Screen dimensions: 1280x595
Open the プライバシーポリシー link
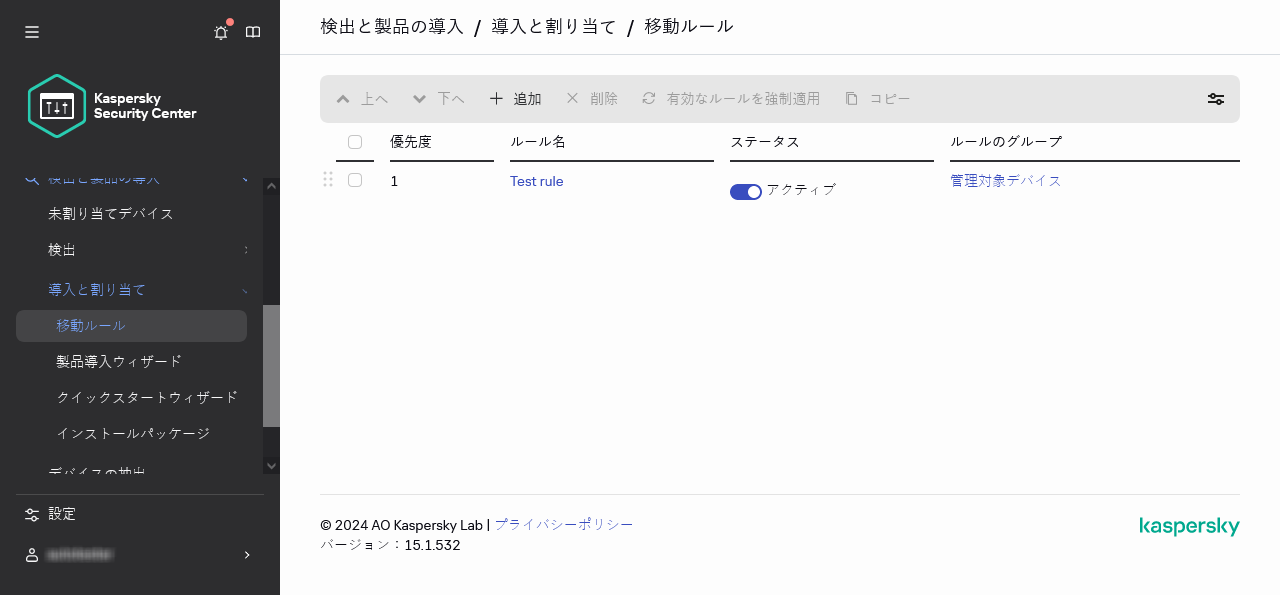click(x=564, y=524)
